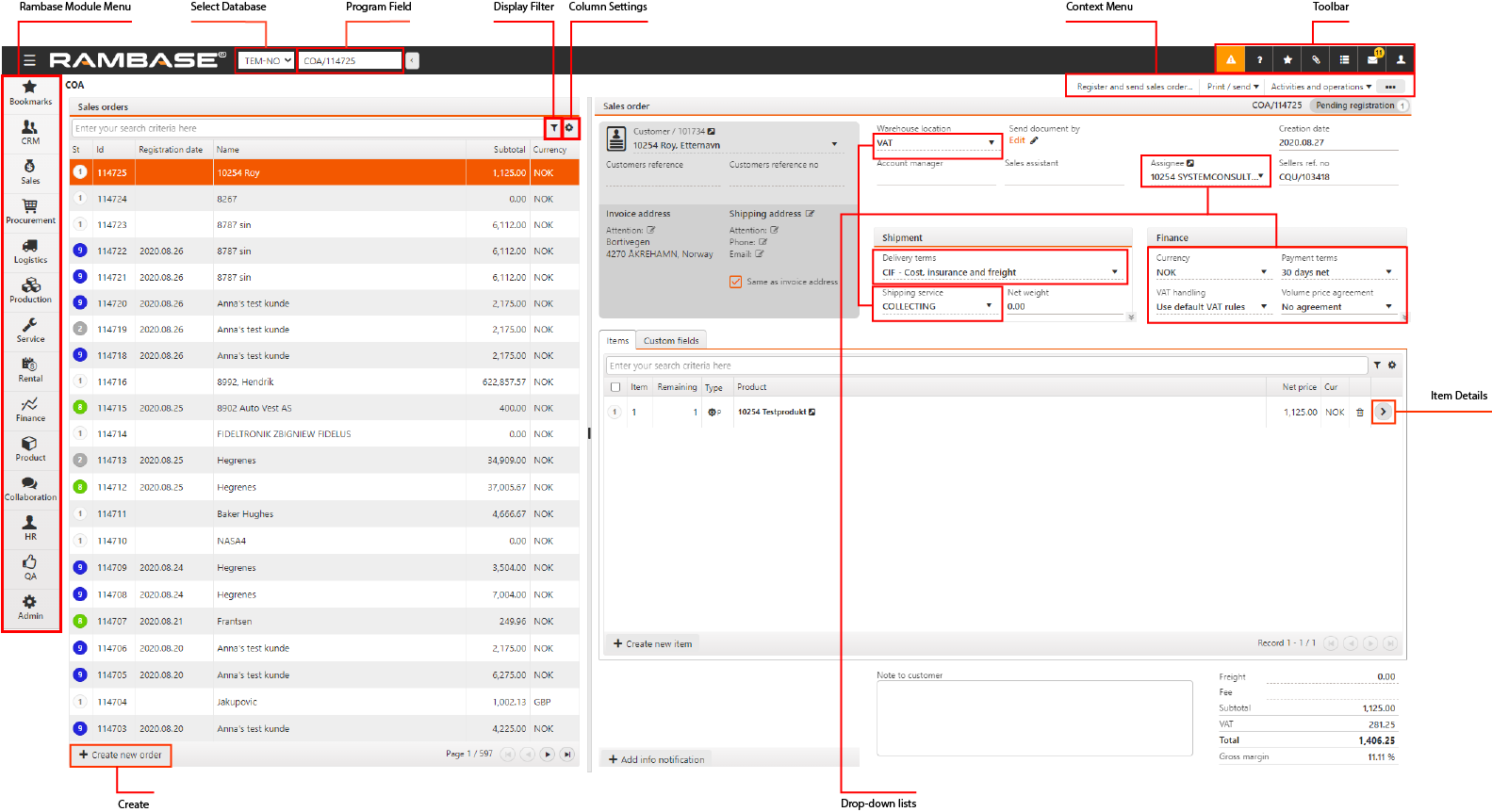Edit the Shipping address pencil icon
The image size is (1492, 812).
pyautogui.click(x=810, y=214)
